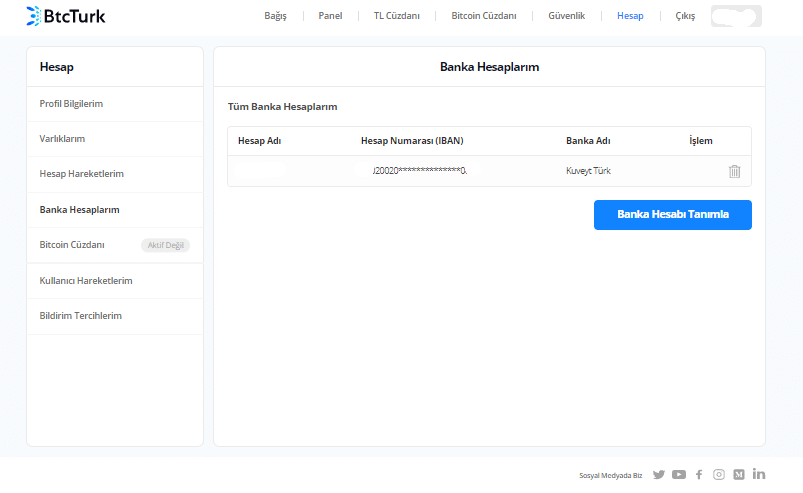Image resolution: width=803 pixels, height=493 pixels.
Task: Open the LinkedIn social link
Action: pyautogui.click(x=759, y=474)
